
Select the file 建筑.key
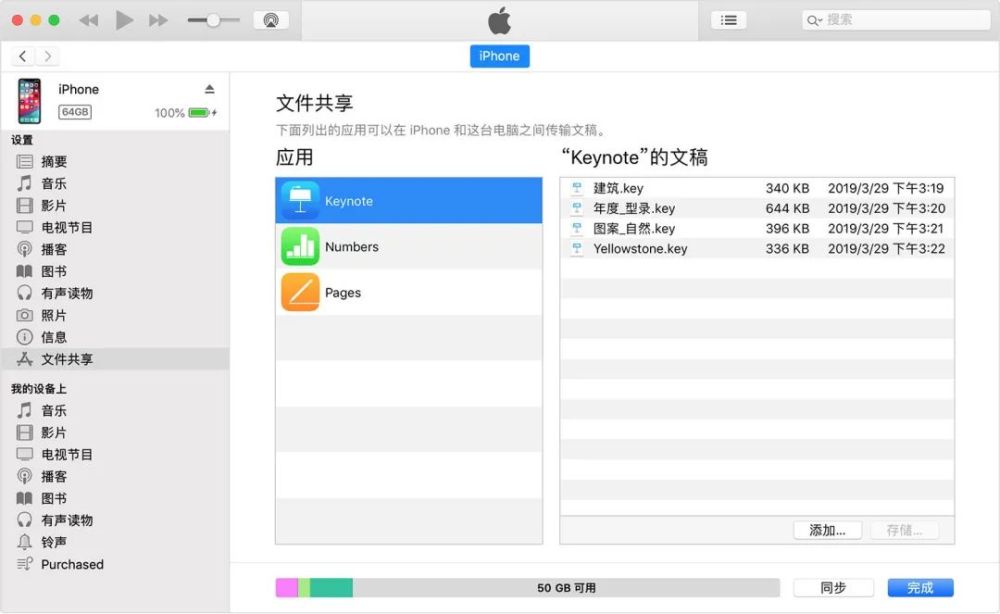coord(757,188)
